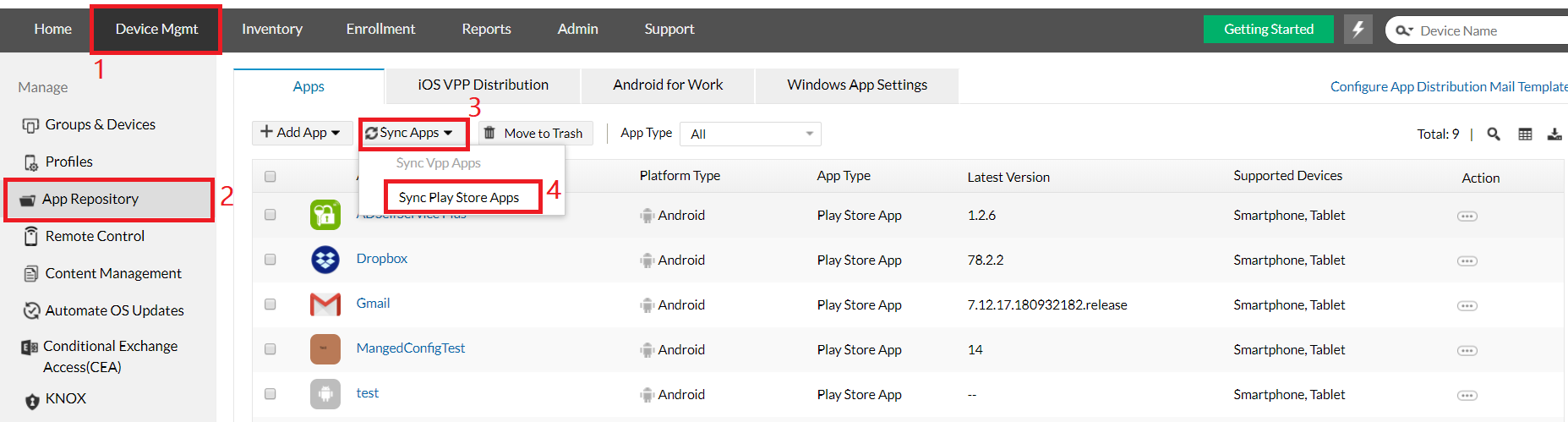The width and height of the screenshot is (1568, 422).
Task: Open the App Type filter combo box
Action: click(750, 134)
